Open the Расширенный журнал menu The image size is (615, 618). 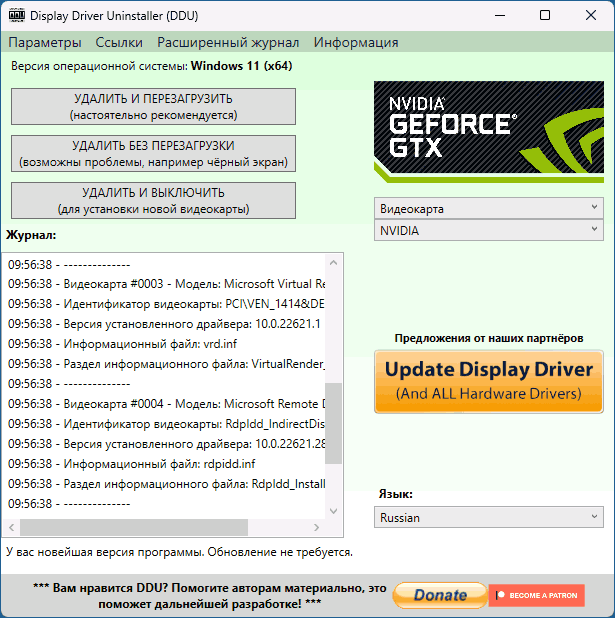(228, 42)
